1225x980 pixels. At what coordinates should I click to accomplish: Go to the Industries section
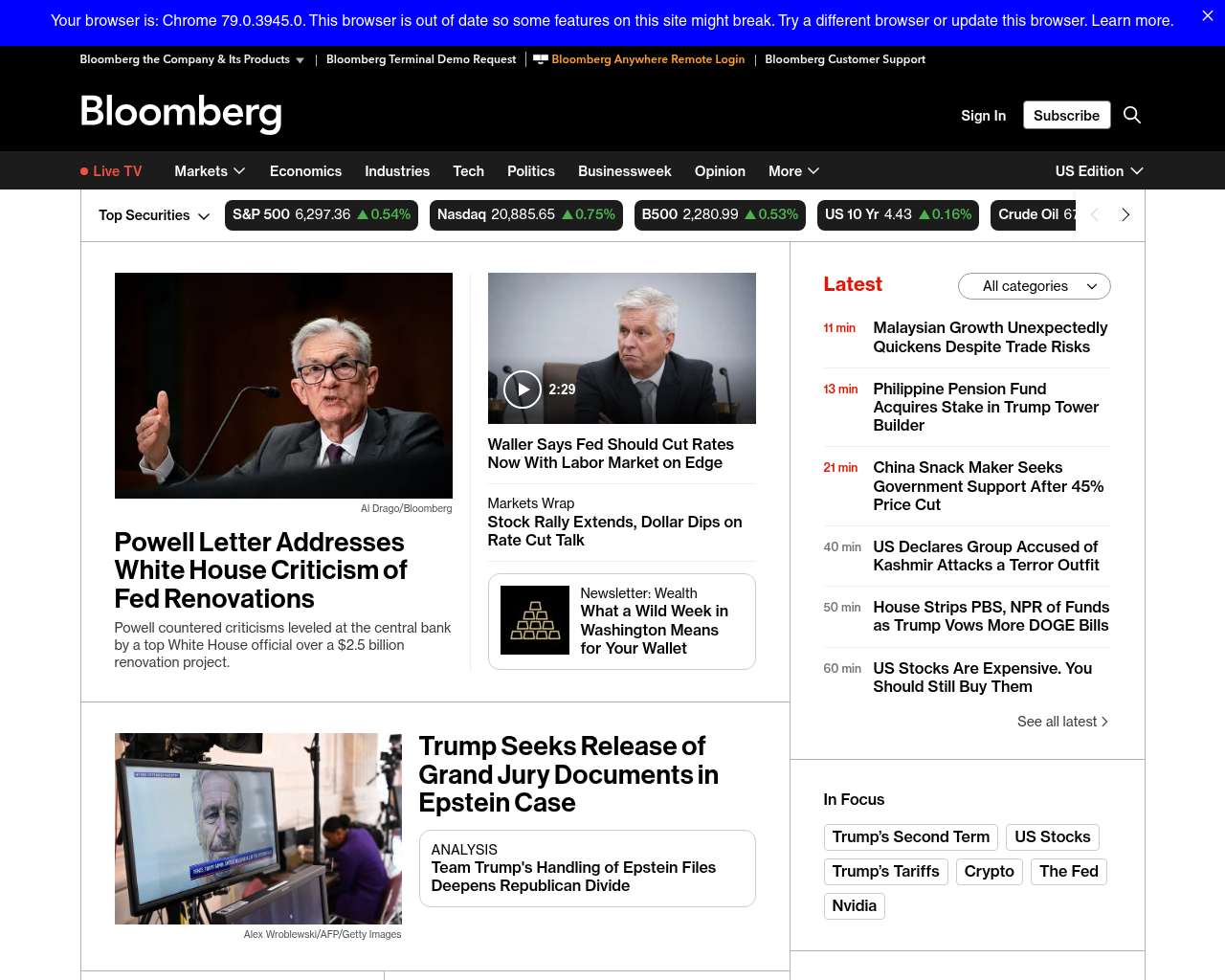pos(397,171)
